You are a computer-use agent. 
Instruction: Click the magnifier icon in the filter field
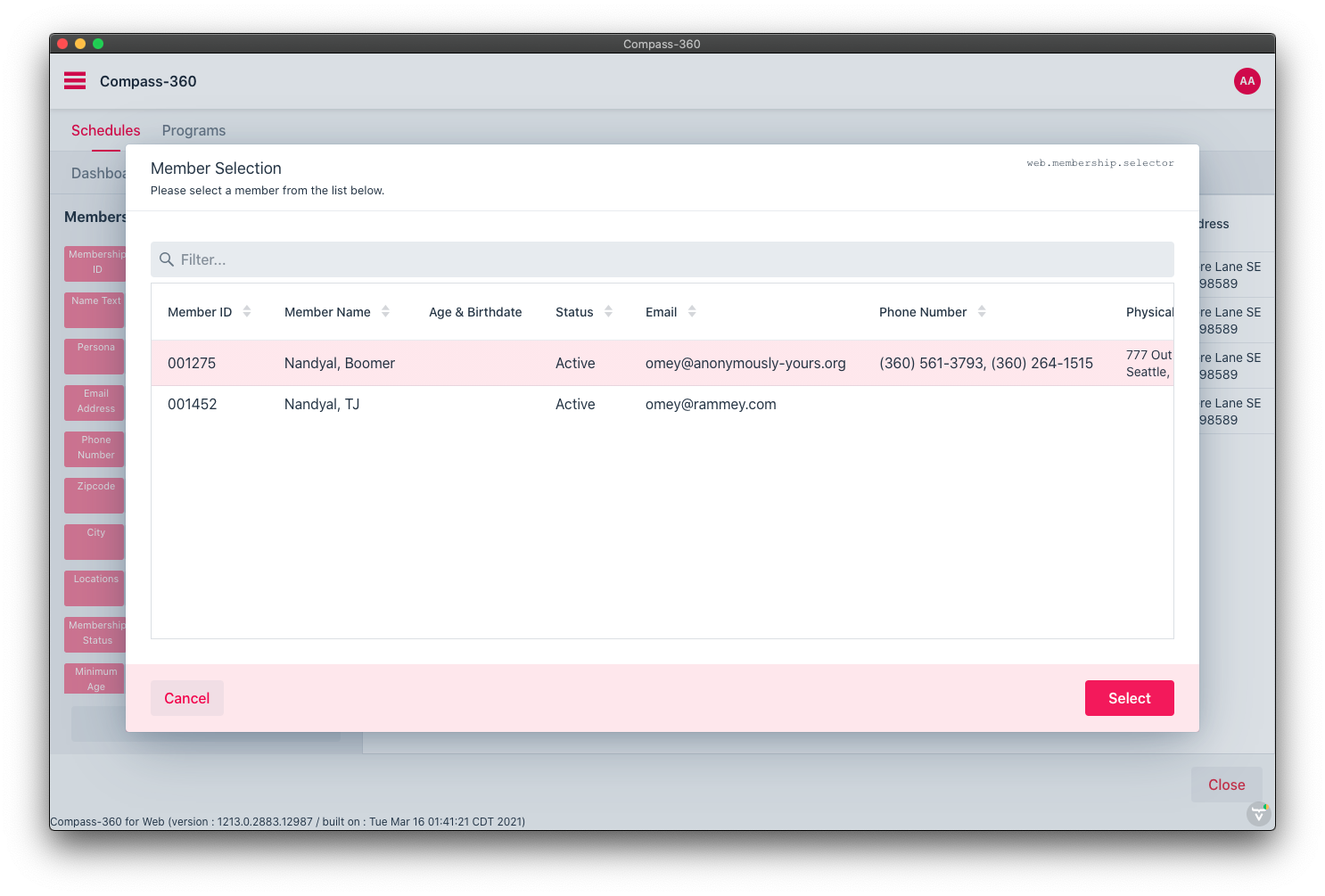(x=167, y=259)
